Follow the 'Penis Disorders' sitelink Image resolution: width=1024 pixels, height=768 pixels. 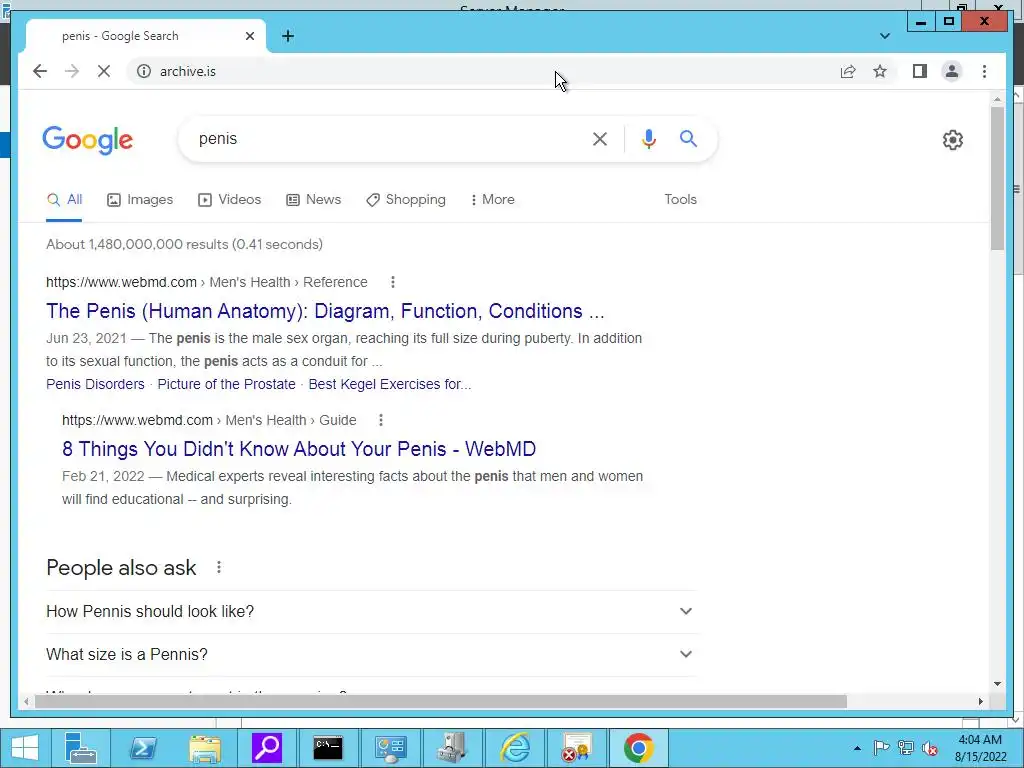coord(95,384)
